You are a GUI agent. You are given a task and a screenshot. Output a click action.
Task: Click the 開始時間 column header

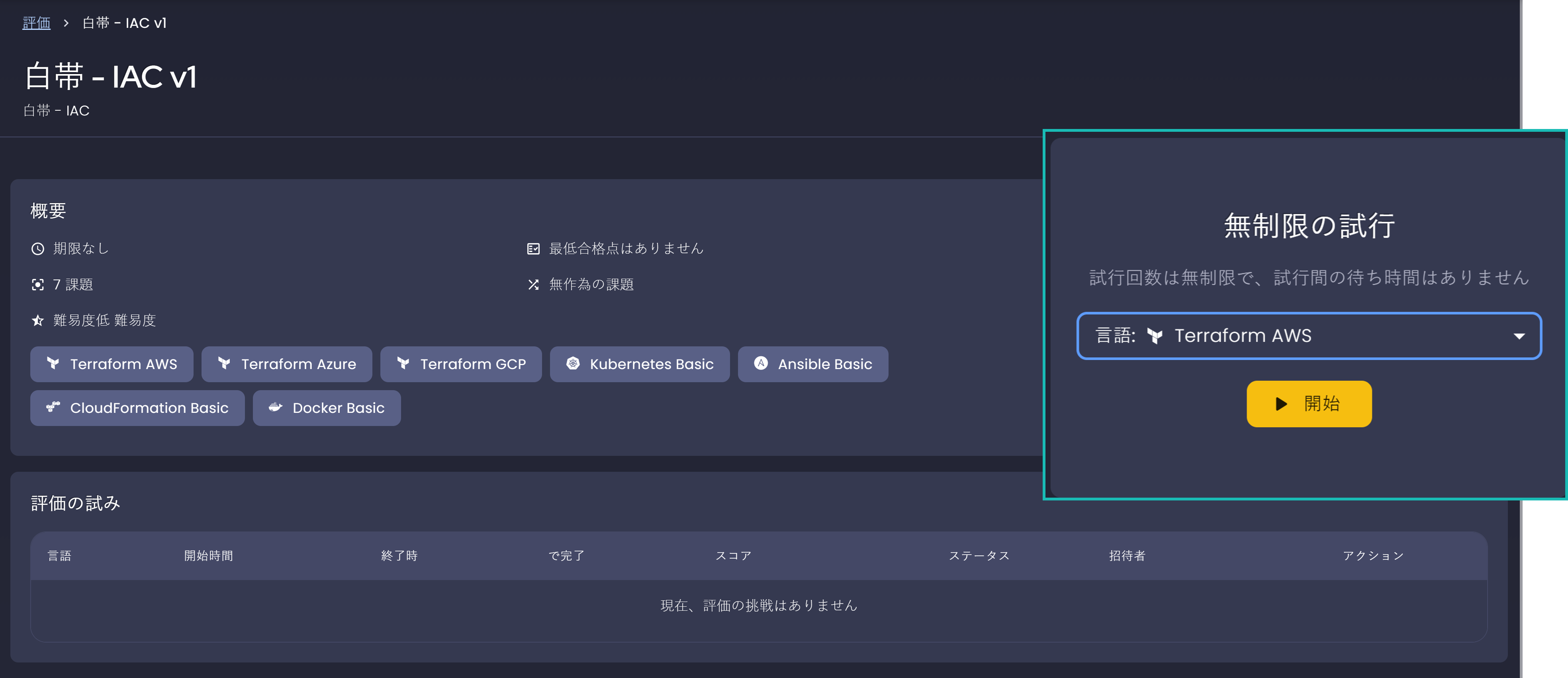tap(209, 555)
